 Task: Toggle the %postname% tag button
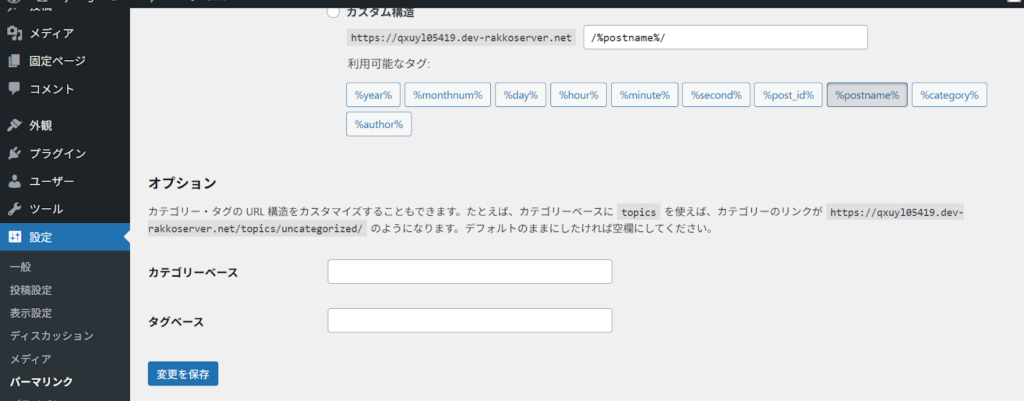(x=867, y=96)
